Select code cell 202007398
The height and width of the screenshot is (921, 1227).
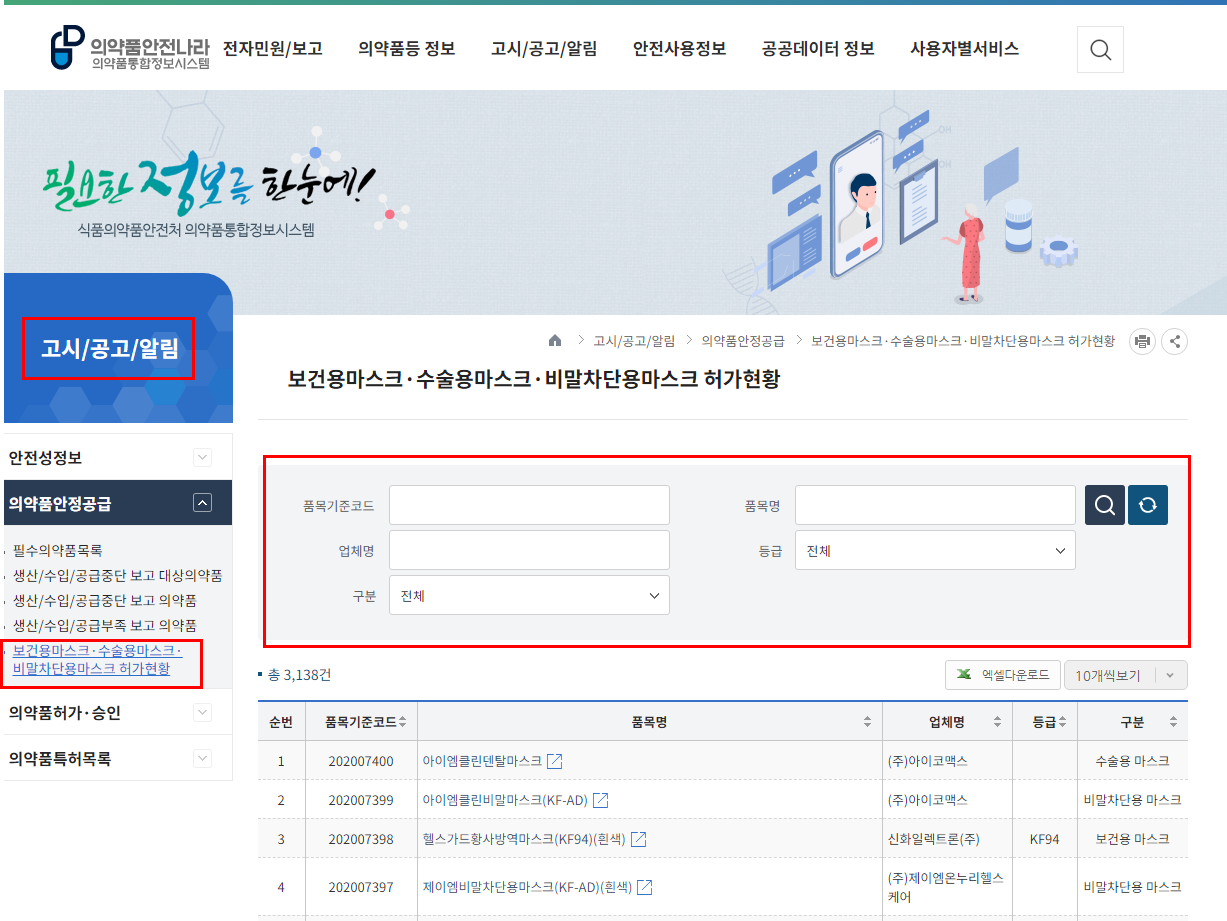tap(361, 839)
